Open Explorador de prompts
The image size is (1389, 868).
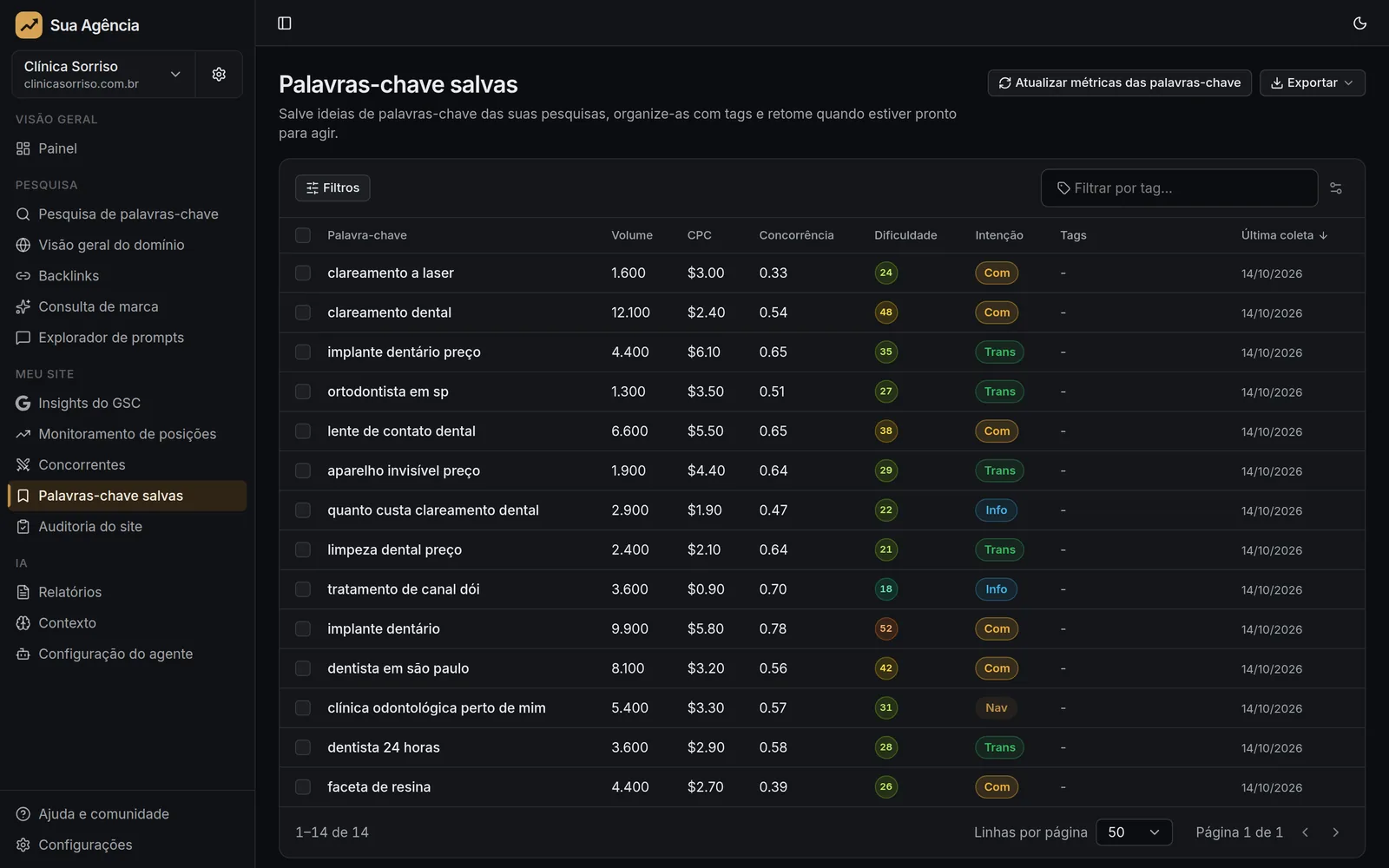128,338
